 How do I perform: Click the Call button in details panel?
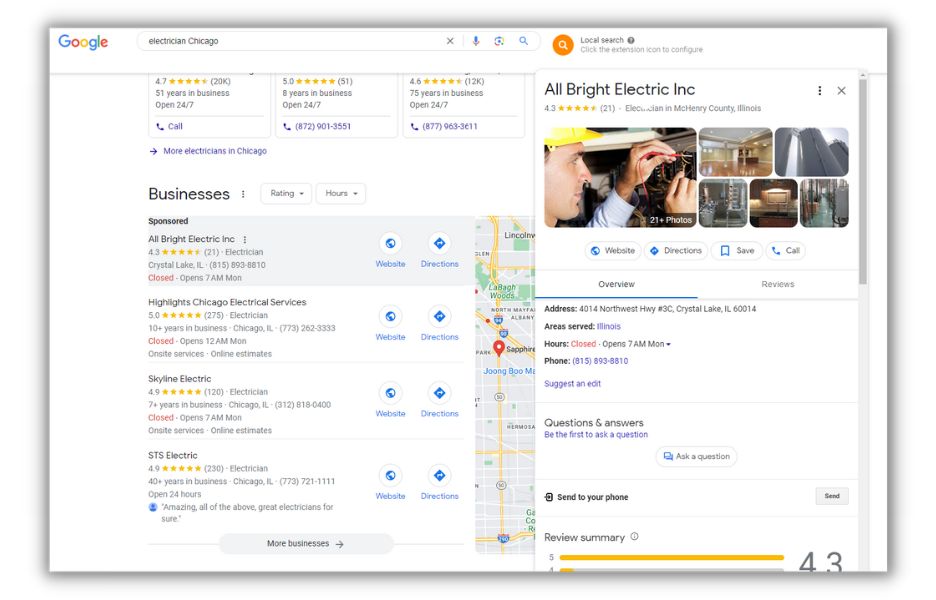point(786,251)
